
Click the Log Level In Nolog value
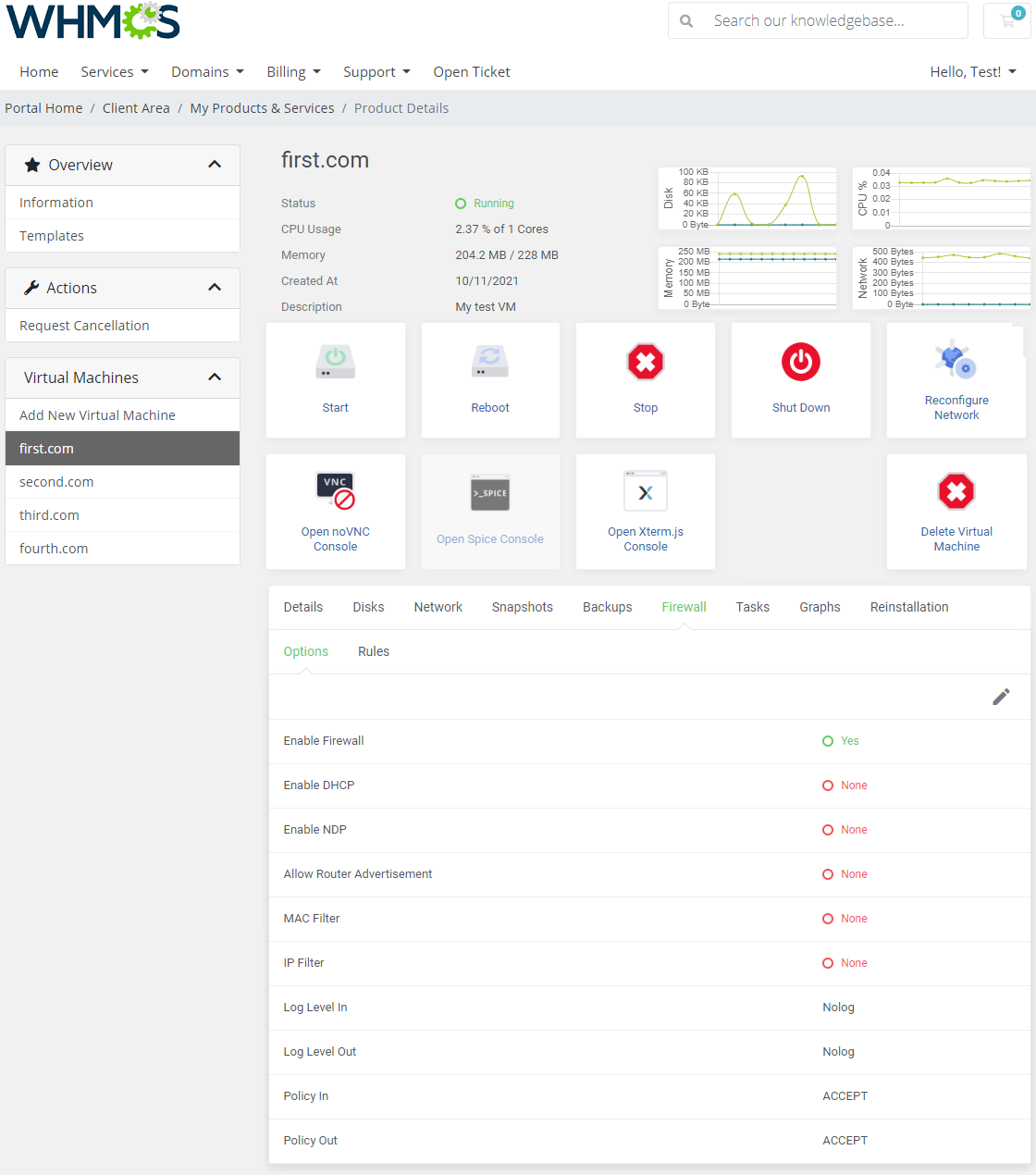pyautogui.click(x=839, y=1008)
